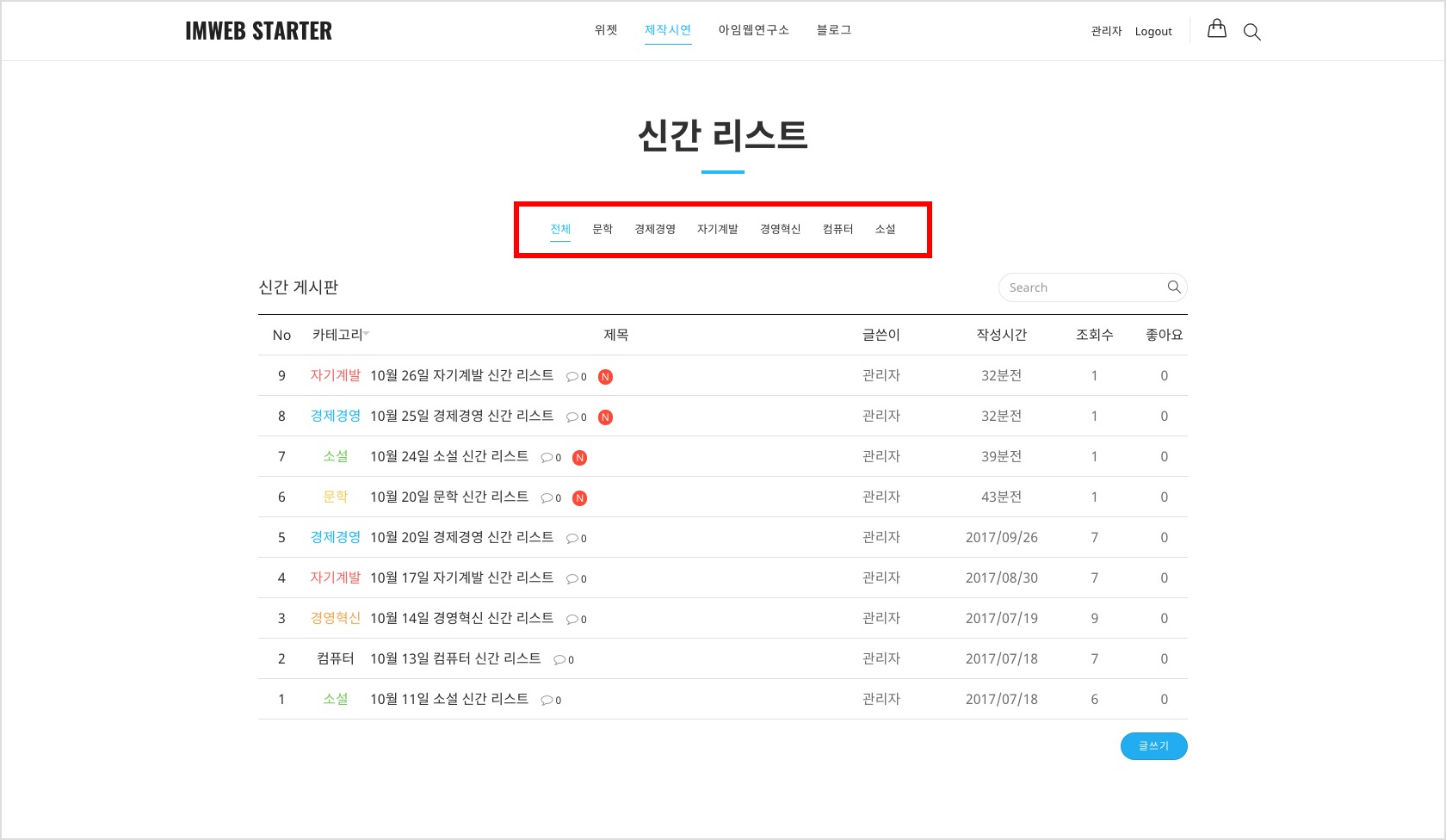Click the Logout link

tap(1153, 32)
